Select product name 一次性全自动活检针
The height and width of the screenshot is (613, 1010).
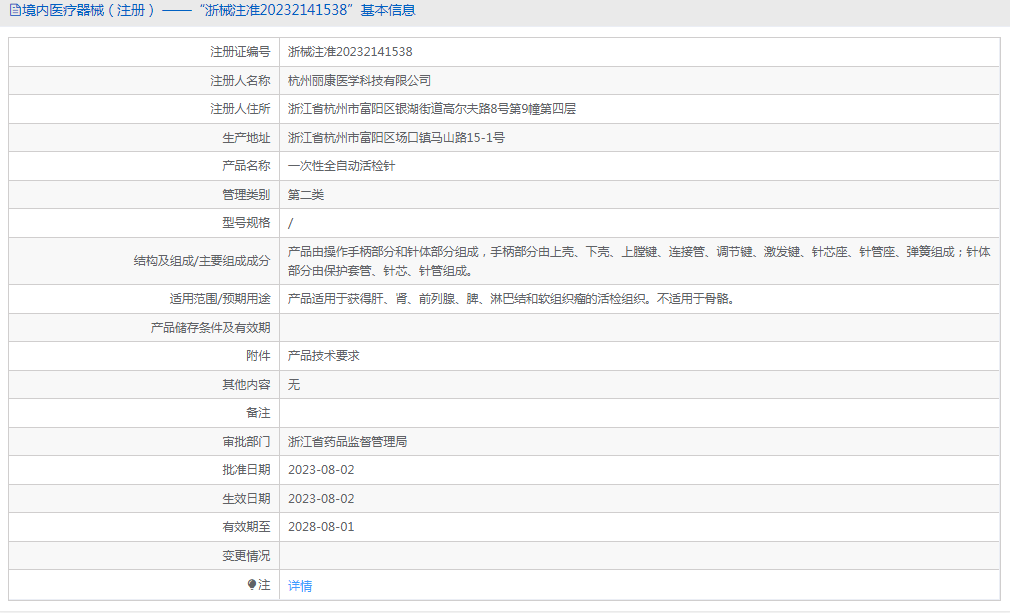coord(341,166)
